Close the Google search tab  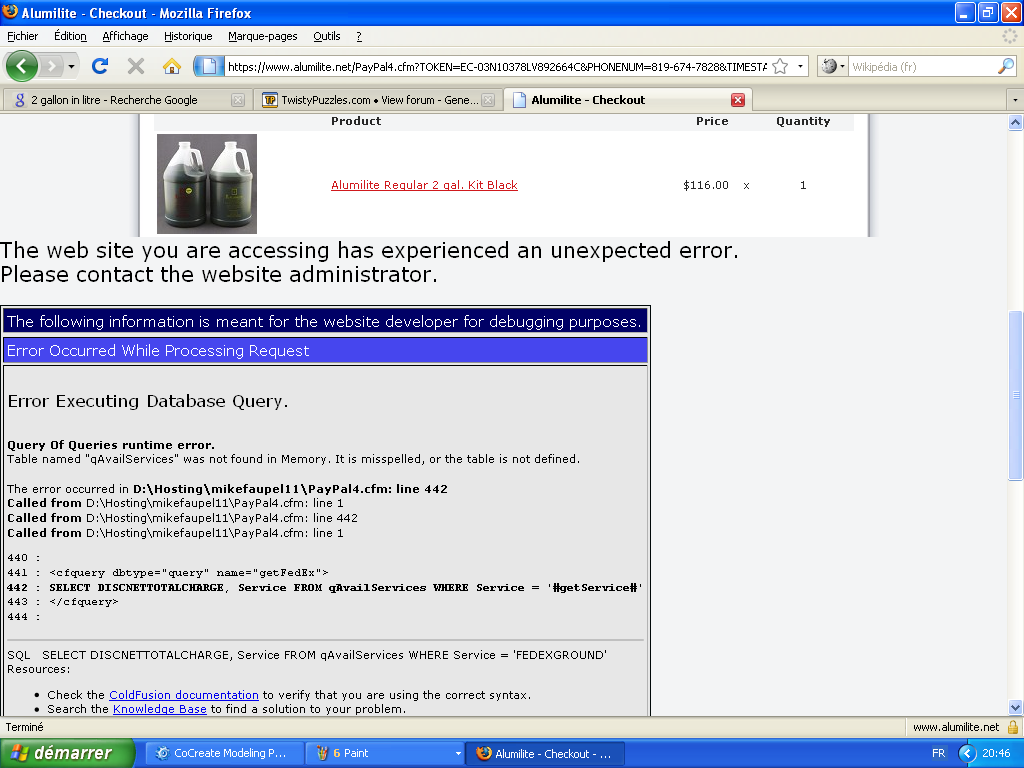click(x=238, y=100)
